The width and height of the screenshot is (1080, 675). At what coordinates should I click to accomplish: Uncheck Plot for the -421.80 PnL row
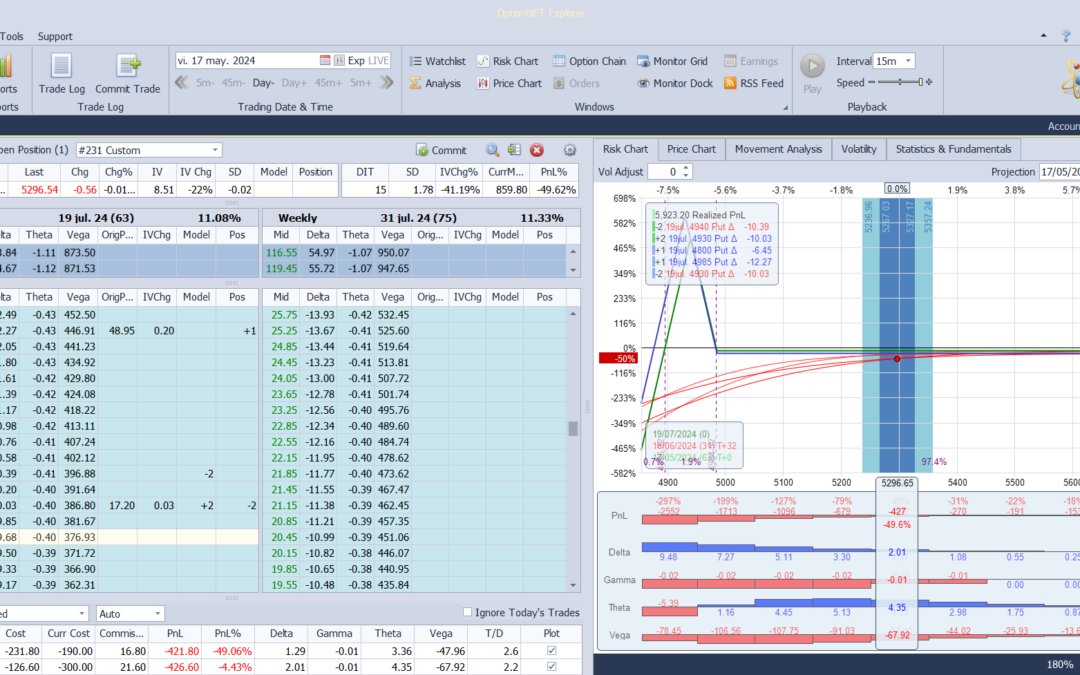[552, 650]
